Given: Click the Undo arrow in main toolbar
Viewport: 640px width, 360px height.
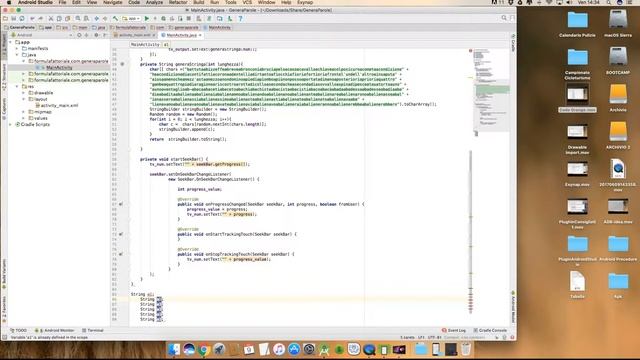Looking at the screenshot, I should pos(32,18).
